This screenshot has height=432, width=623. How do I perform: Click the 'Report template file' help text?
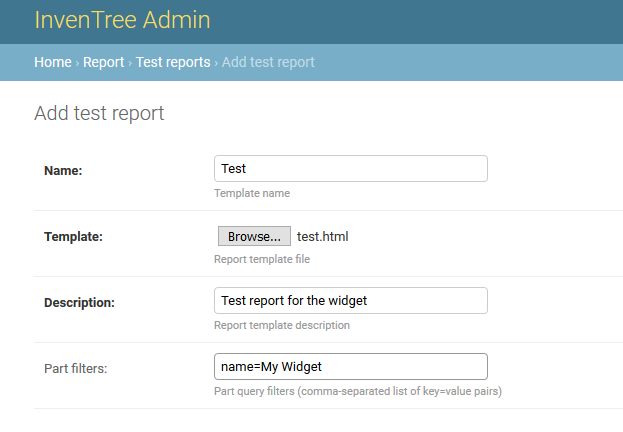click(262, 259)
